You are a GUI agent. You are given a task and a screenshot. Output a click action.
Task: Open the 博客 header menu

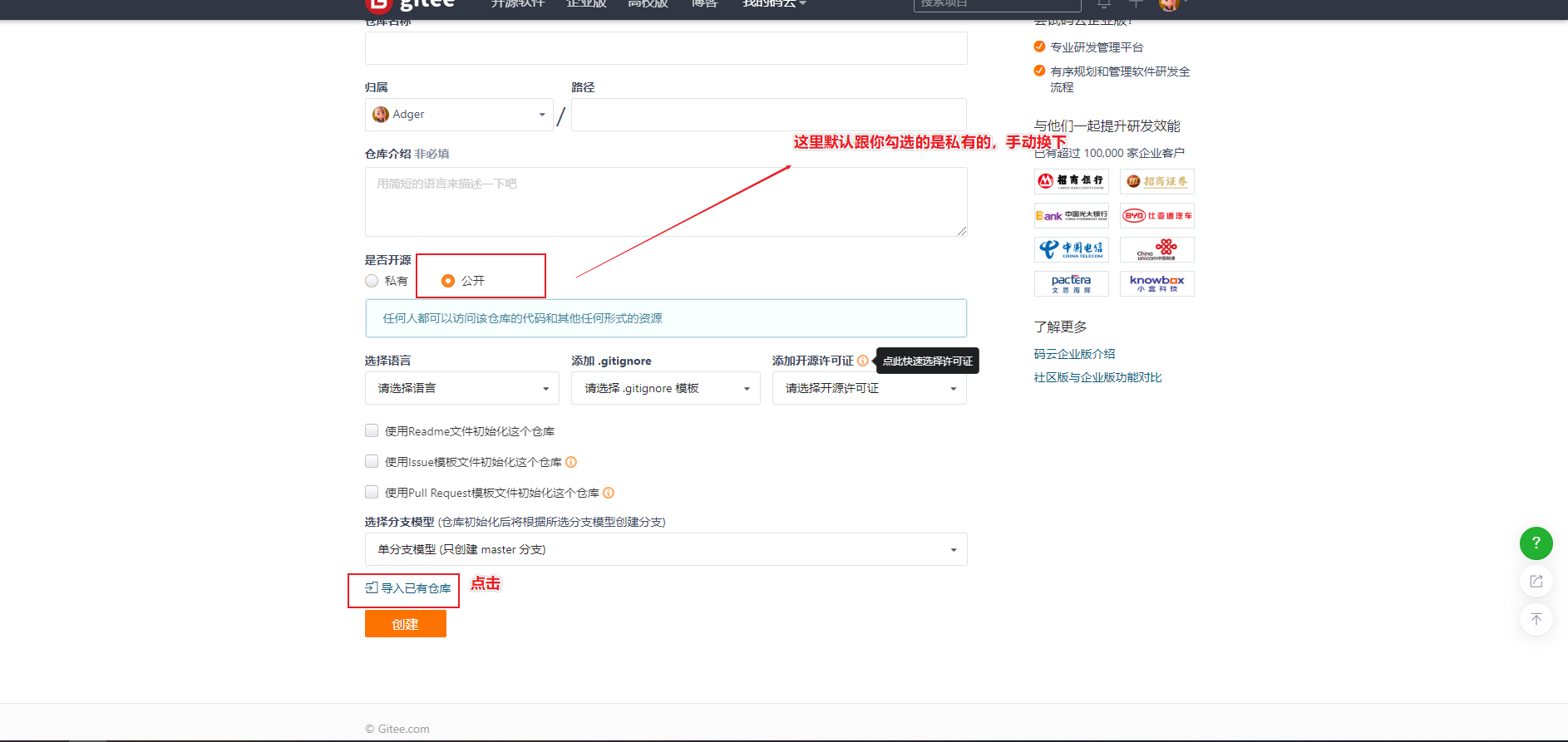coord(704,4)
